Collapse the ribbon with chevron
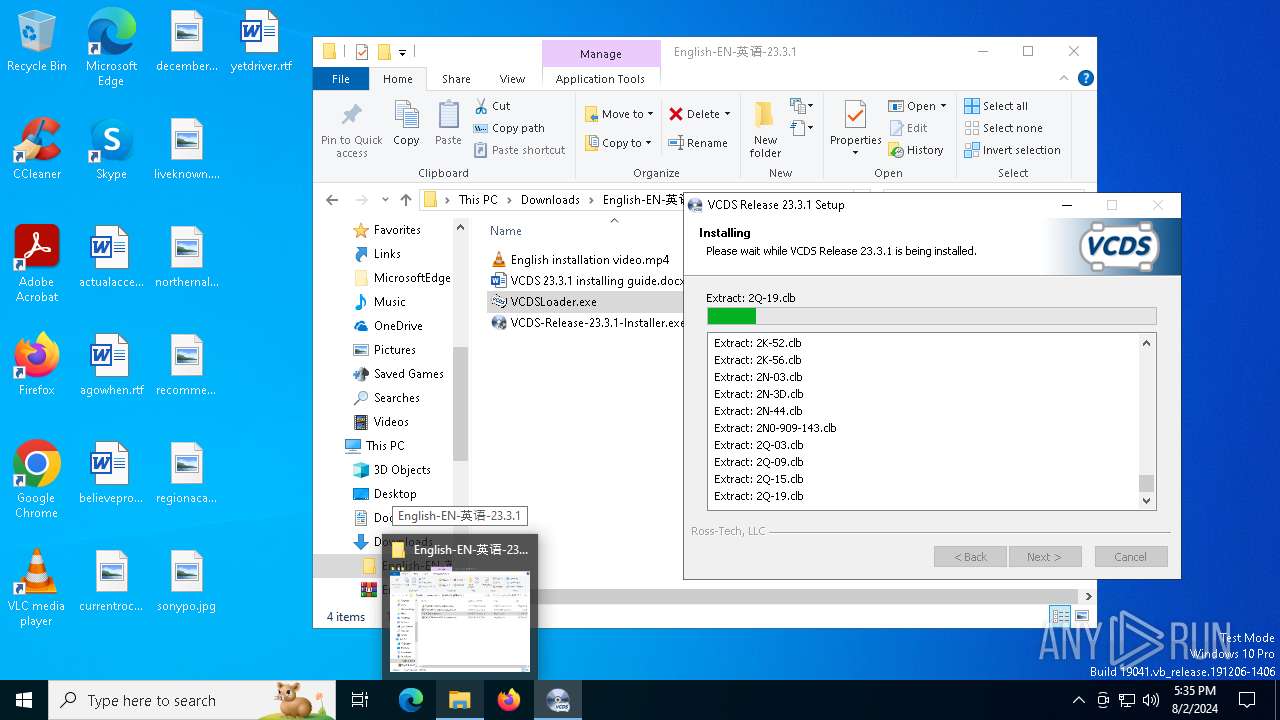 coord(1064,78)
